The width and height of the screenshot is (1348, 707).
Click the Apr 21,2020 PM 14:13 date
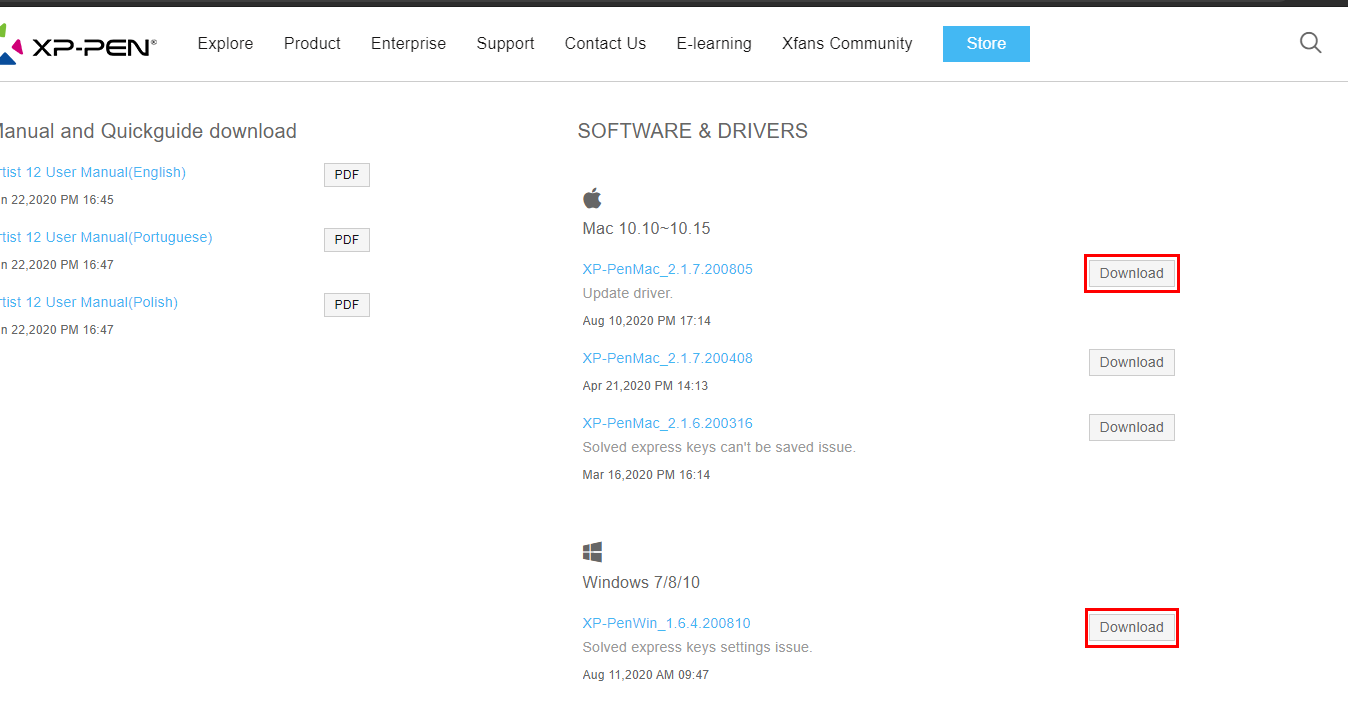pyautogui.click(x=645, y=386)
